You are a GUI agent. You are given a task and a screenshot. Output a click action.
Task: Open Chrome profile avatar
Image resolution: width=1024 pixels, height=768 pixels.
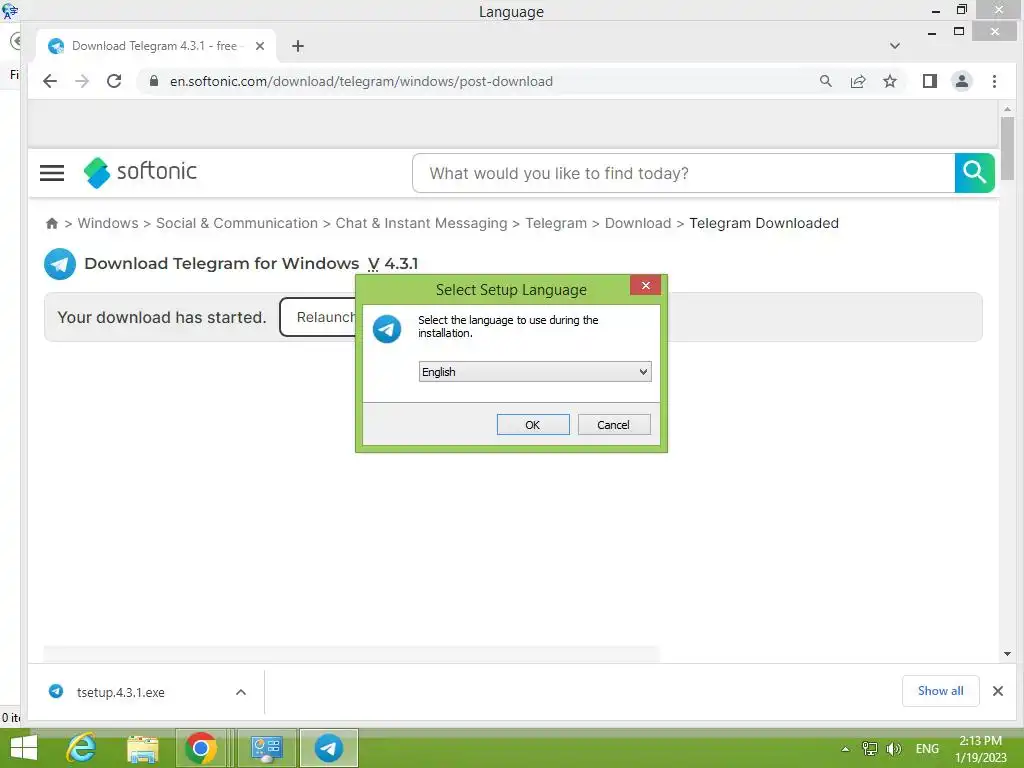[961, 81]
